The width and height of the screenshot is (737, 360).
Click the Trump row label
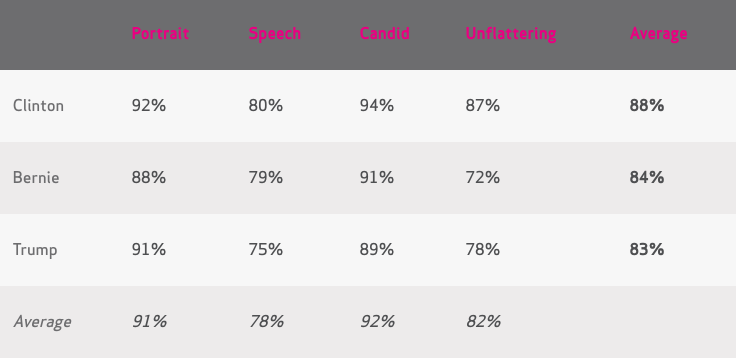35,250
